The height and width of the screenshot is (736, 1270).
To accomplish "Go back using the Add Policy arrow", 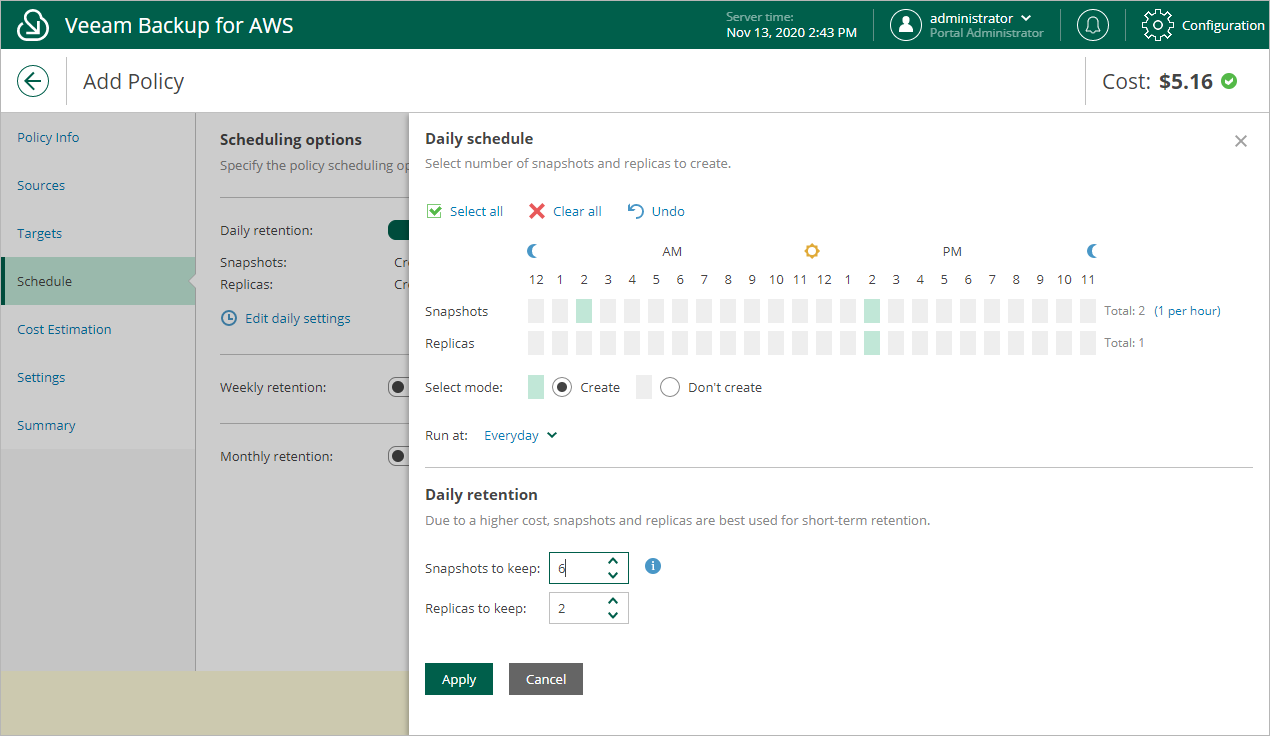I will point(33,81).
